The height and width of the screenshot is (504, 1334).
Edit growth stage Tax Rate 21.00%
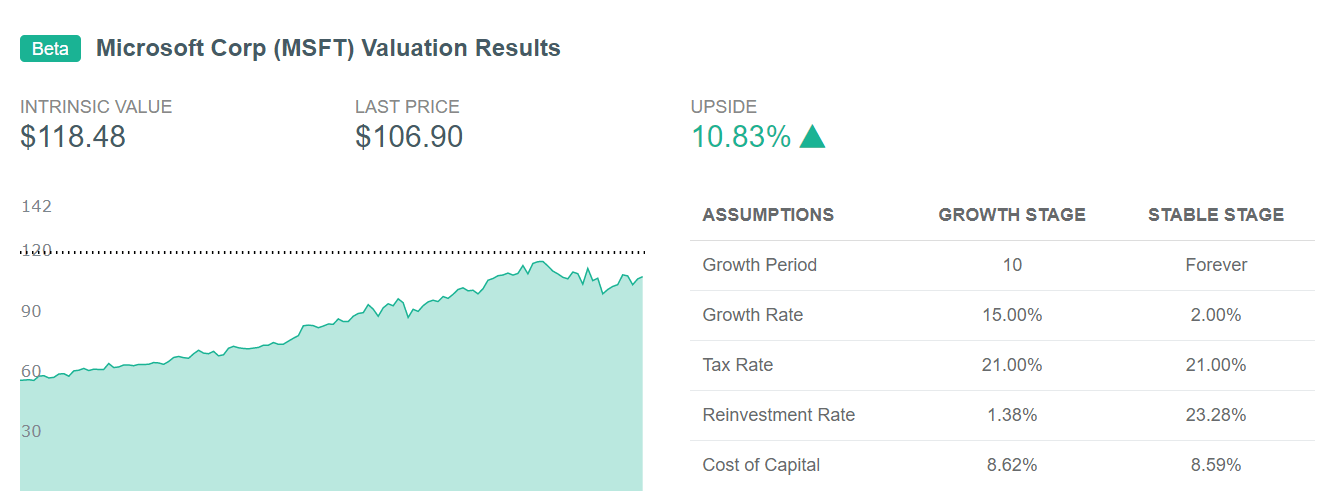pyautogui.click(x=1012, y=365)
